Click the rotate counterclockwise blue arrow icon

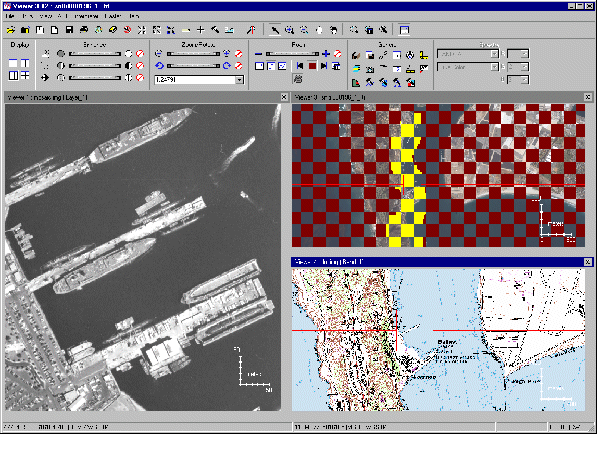(x=159, y=66)
